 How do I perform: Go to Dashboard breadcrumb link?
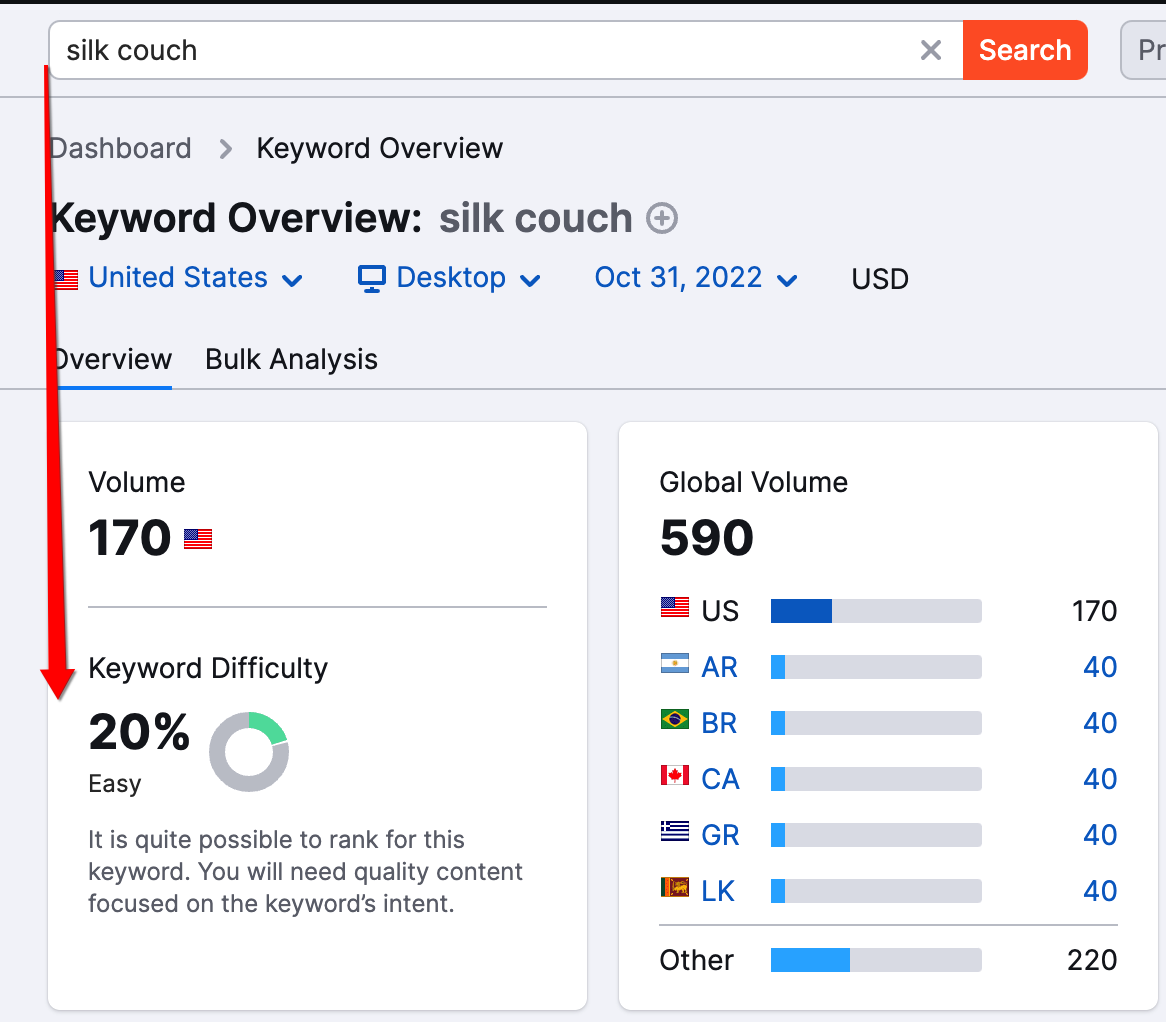[x=121, y=149]
